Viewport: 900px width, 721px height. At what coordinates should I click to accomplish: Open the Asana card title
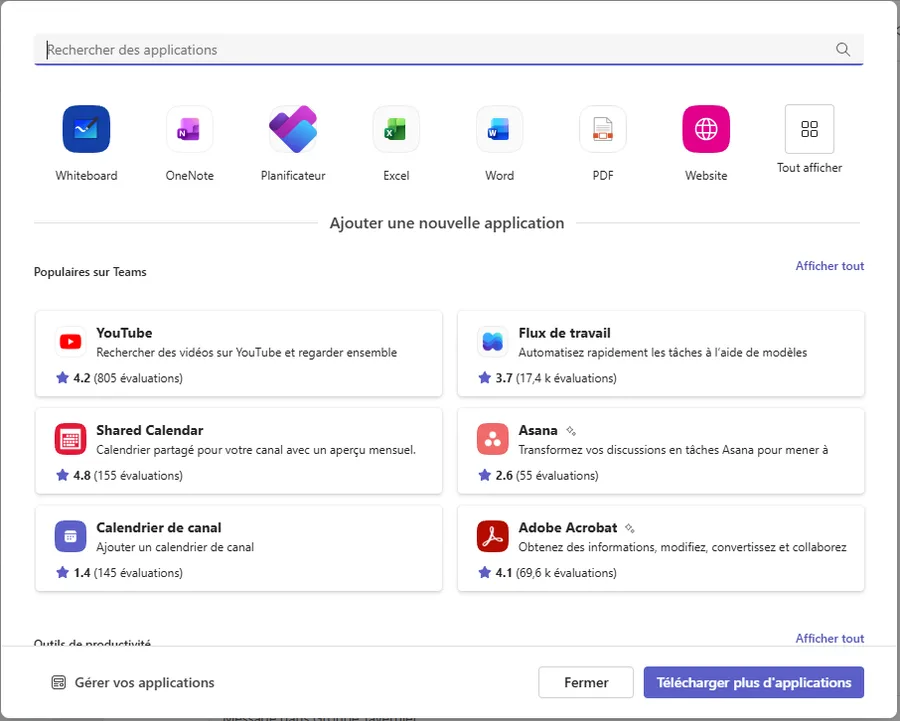pos(538,430)
